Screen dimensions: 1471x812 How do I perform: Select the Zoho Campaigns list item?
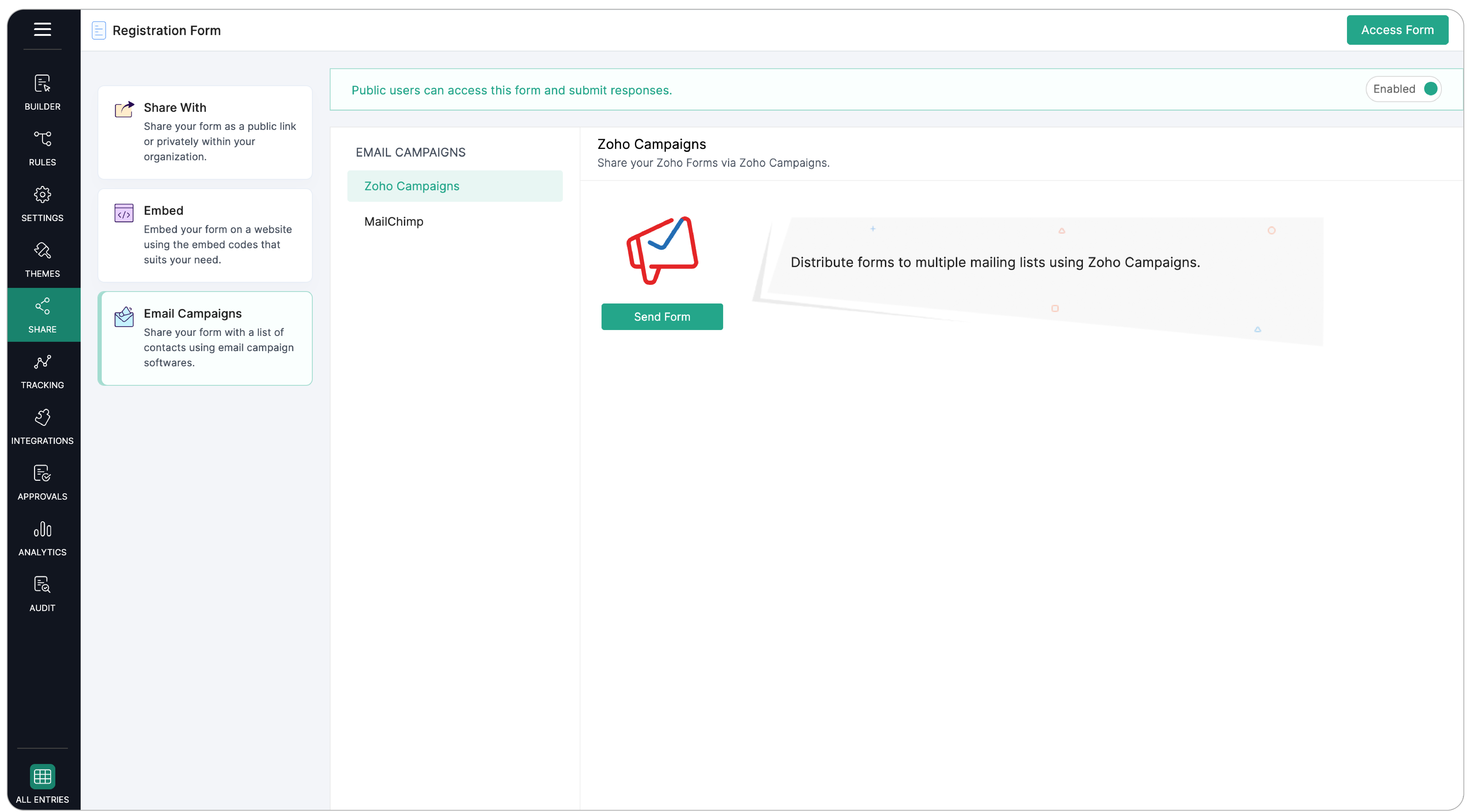tap(455, 186)
